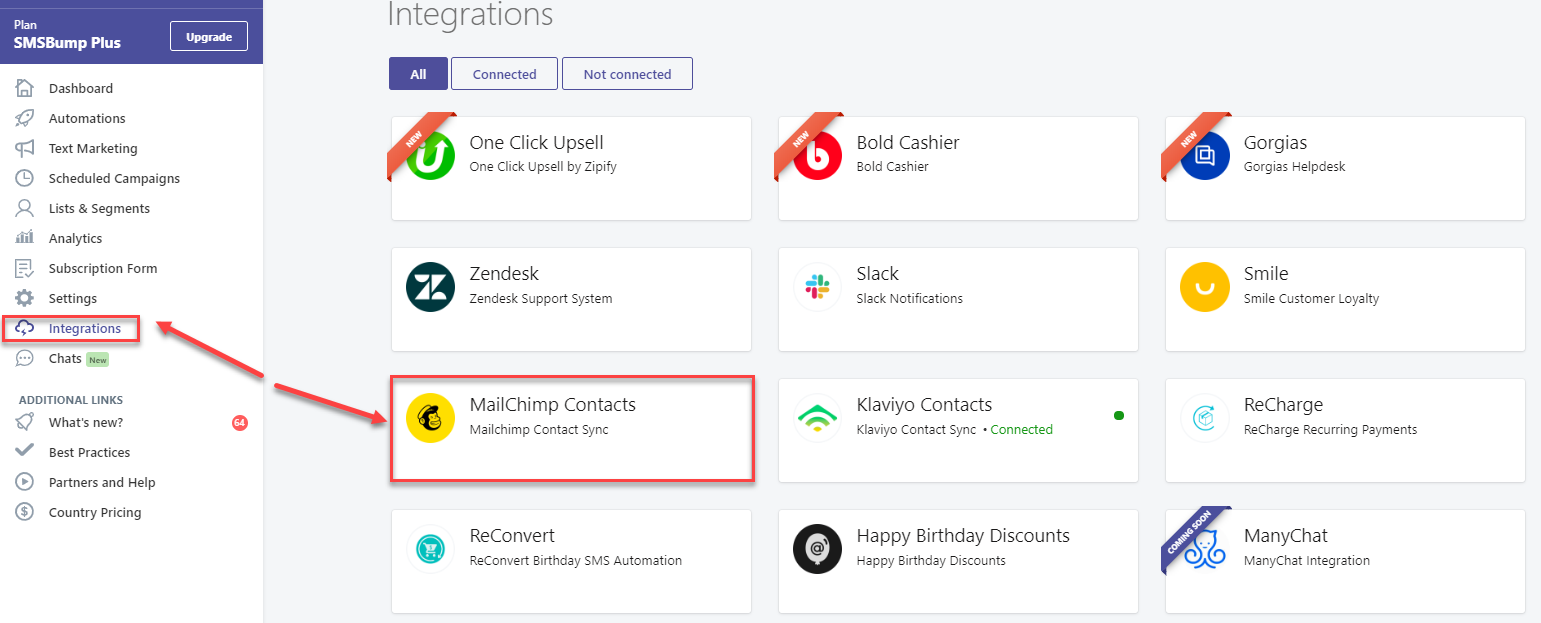Select the All filter tab
This screenshot has width=1541, height=623.
coord(418,74)
